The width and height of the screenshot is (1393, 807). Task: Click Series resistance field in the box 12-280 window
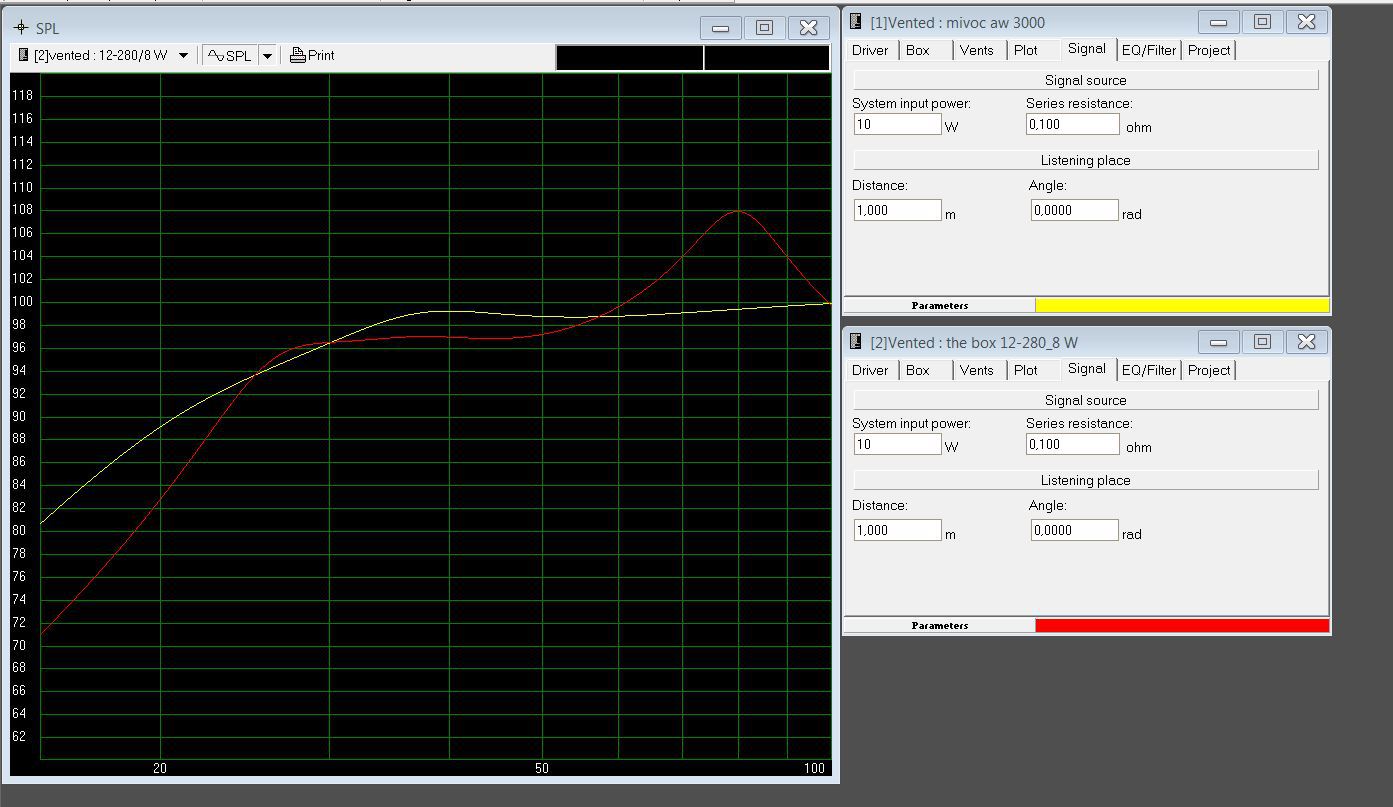(1073, 444)
